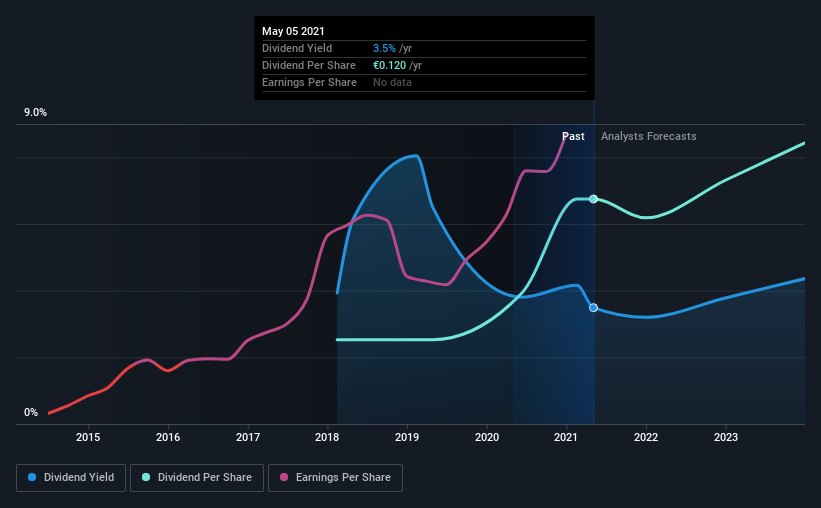The image size is (821, 508).
Task: Click the €0.120 dividend per share value
Action: click(x=390, y=65)
